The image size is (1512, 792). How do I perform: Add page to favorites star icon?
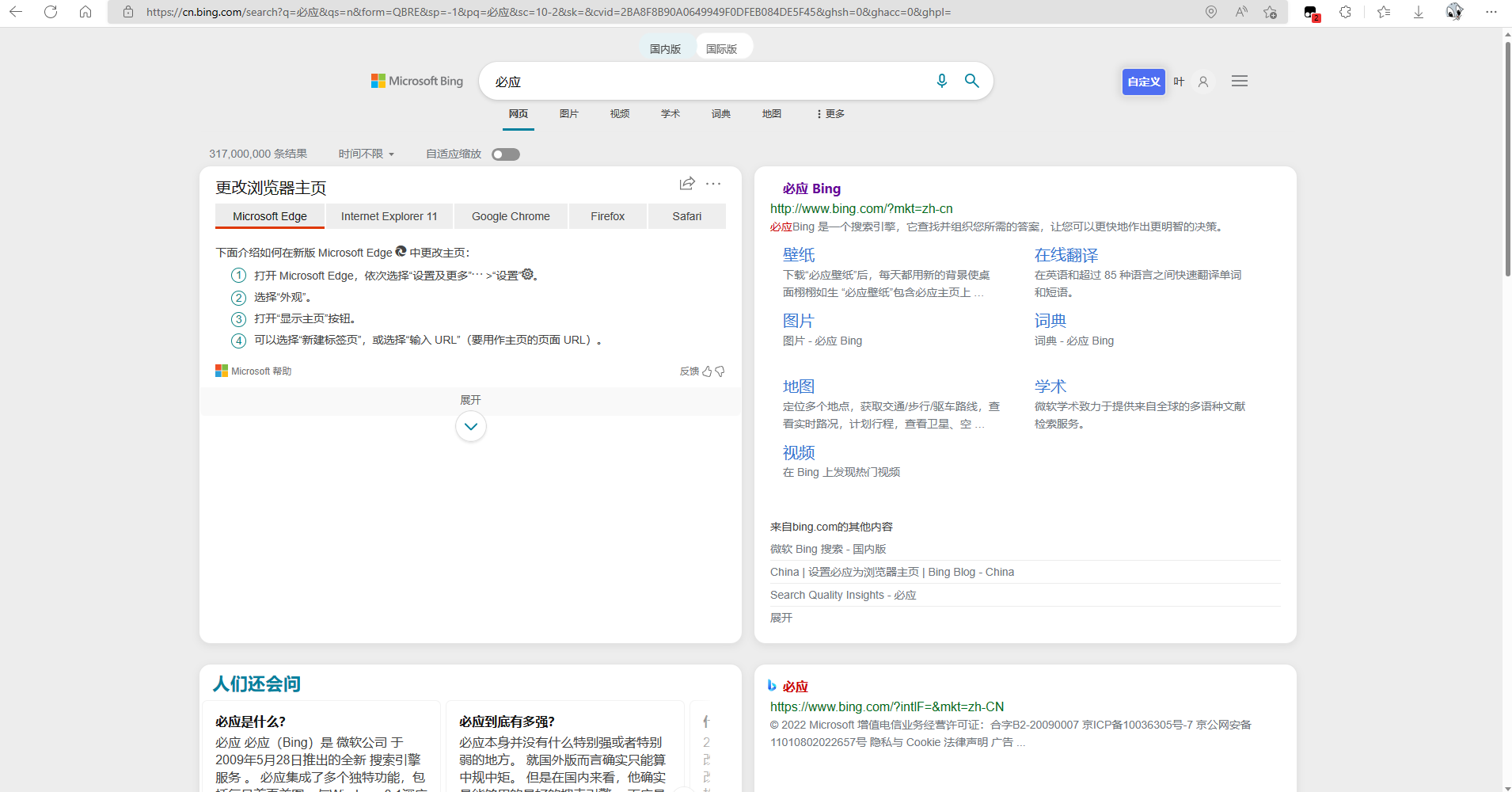(1270, 12)
